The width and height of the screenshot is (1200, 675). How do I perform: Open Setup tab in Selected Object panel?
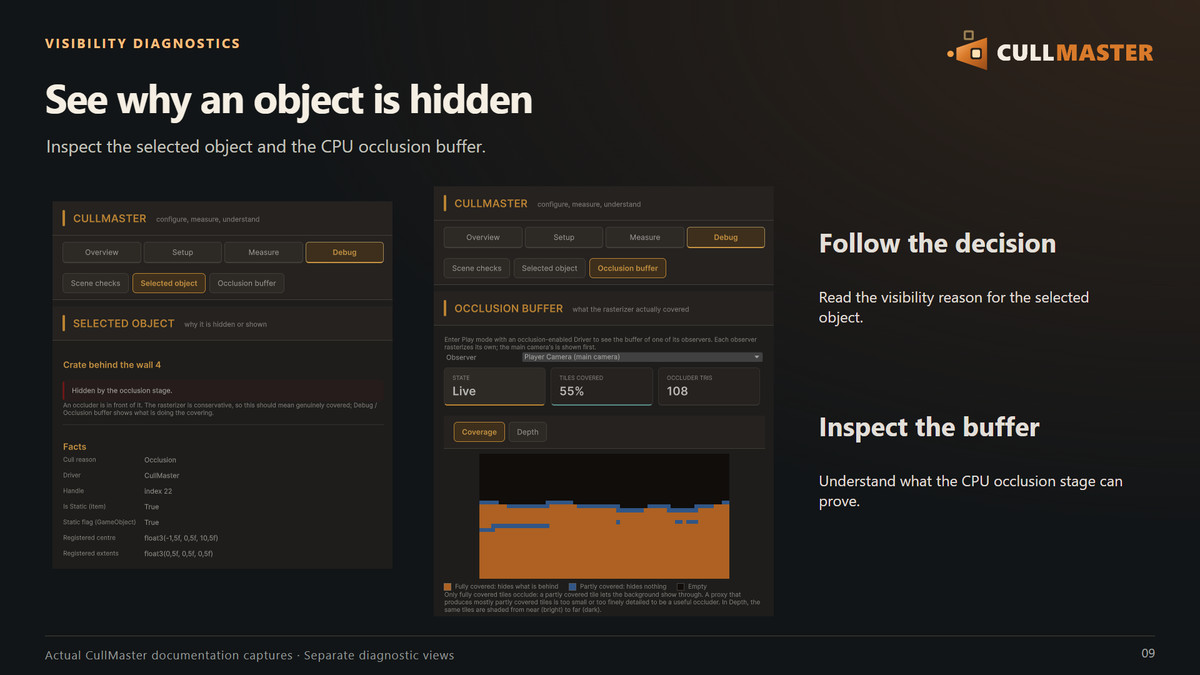[x=182, y=252]
